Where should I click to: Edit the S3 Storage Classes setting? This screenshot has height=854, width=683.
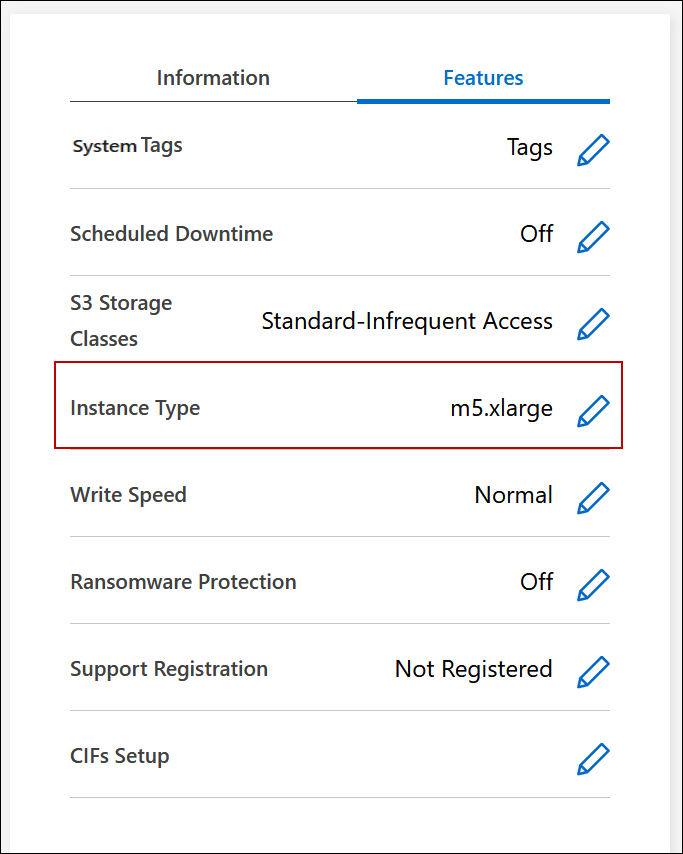[x=593, y=323]
